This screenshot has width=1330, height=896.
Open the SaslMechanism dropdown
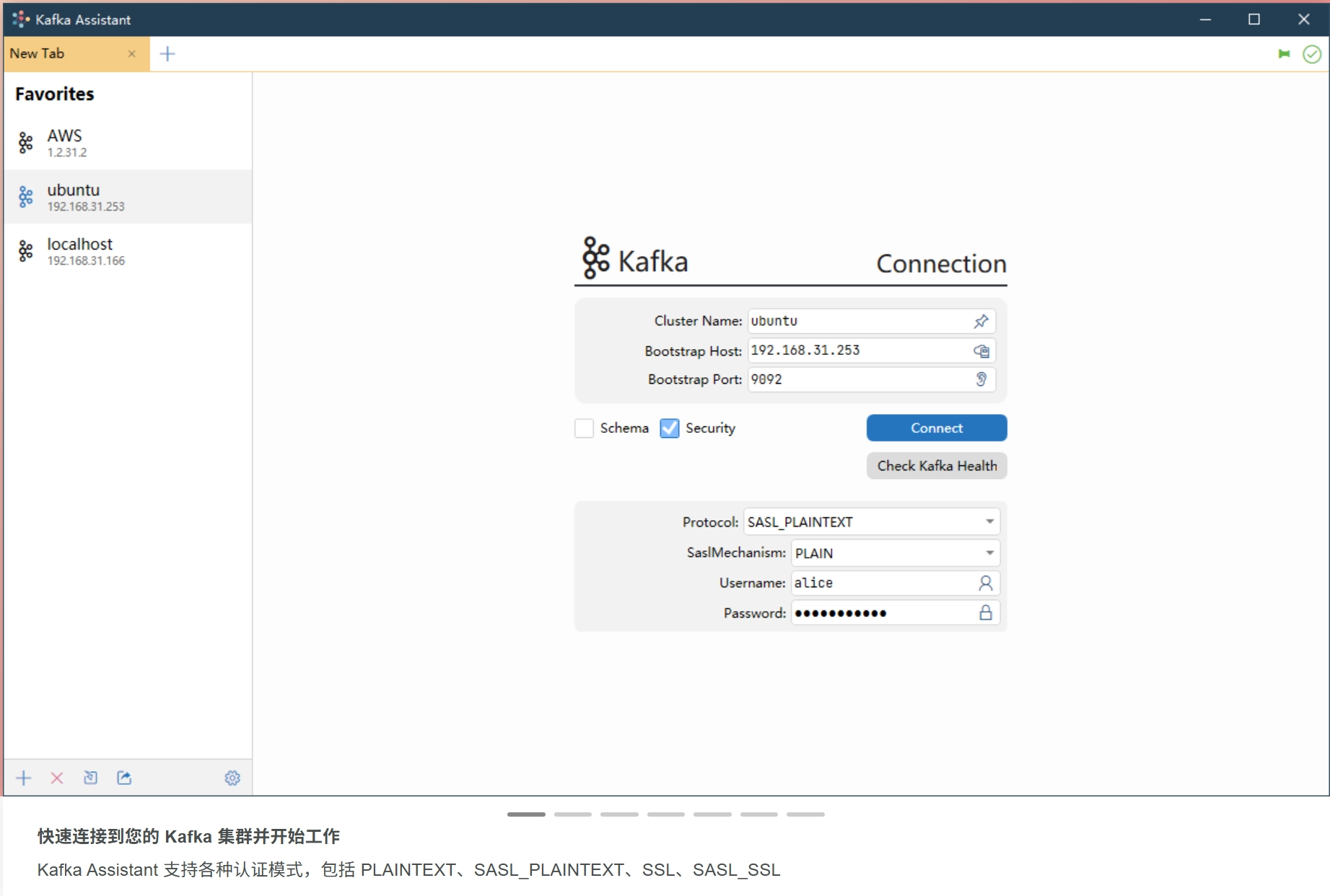pos(896,553)
